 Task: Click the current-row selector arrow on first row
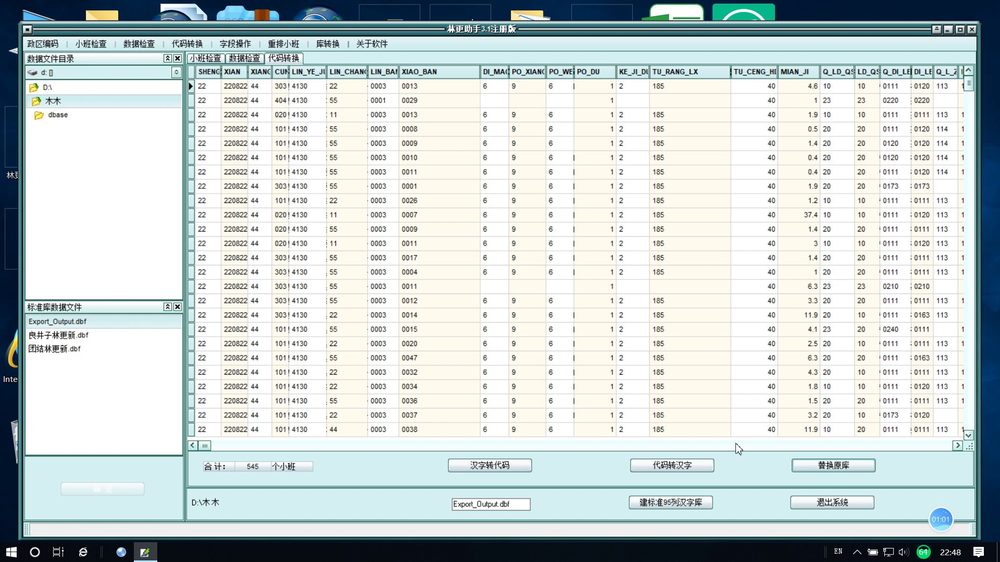tap(191, 86)
